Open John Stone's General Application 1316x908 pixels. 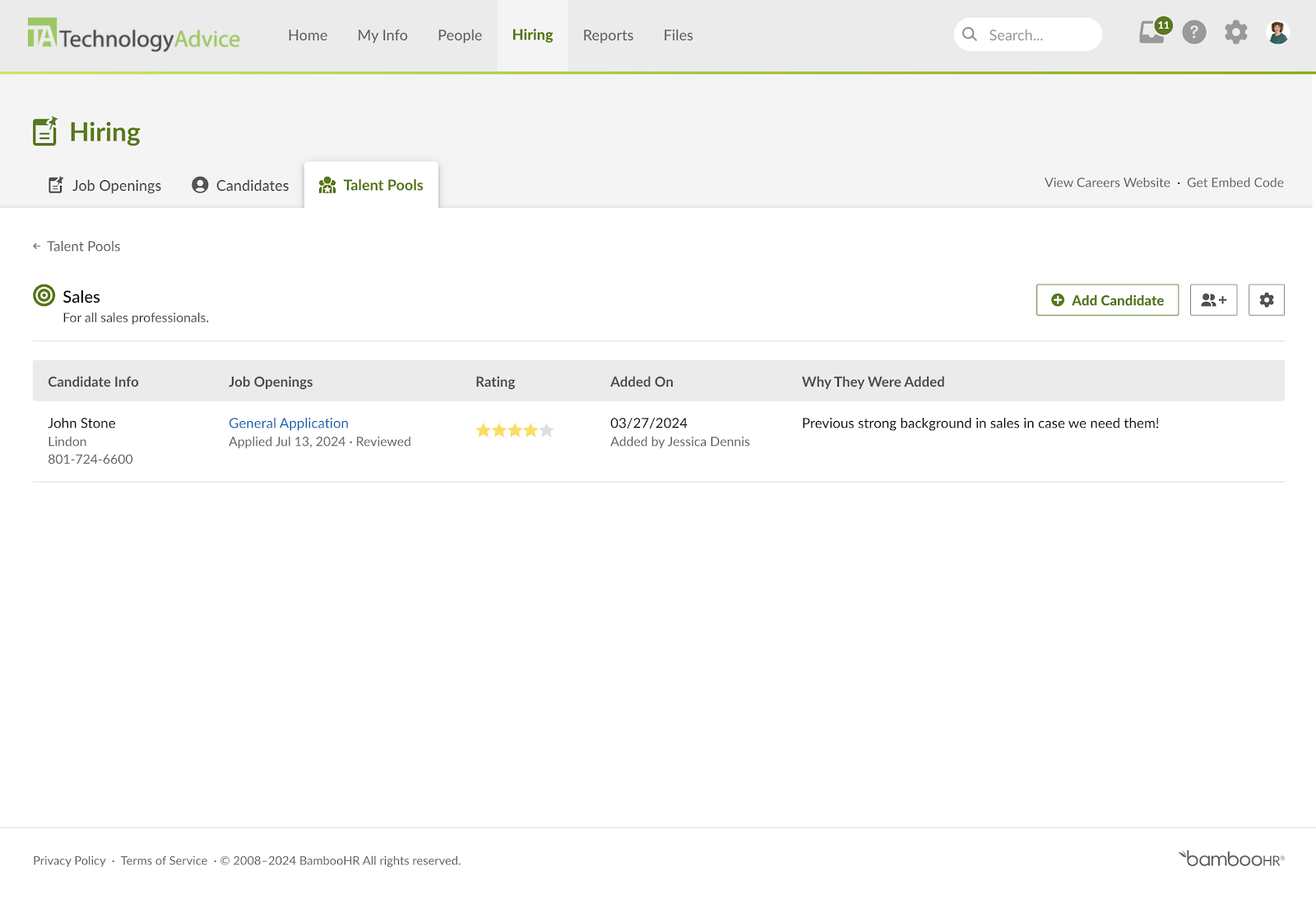288,423
